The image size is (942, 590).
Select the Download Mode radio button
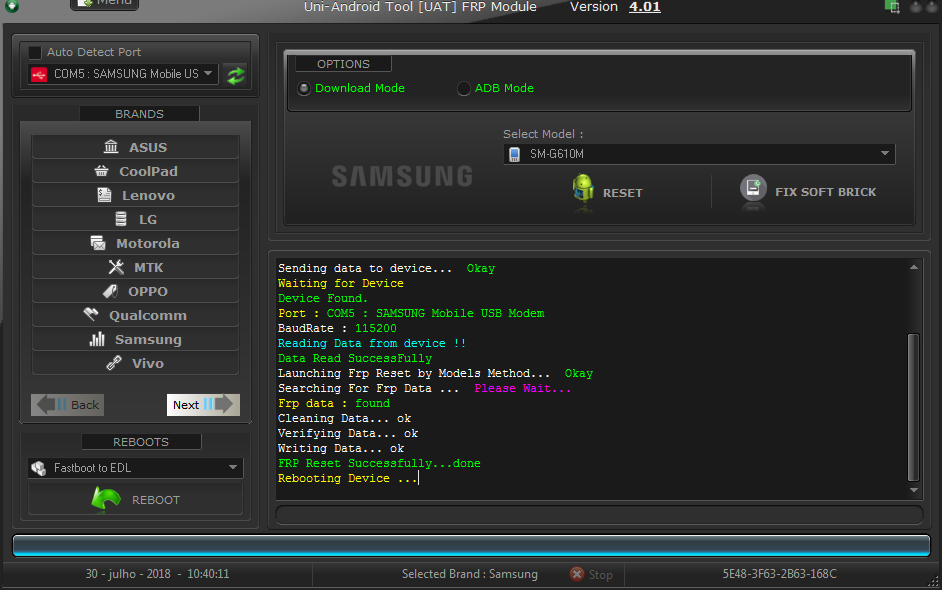pos(304,88)
